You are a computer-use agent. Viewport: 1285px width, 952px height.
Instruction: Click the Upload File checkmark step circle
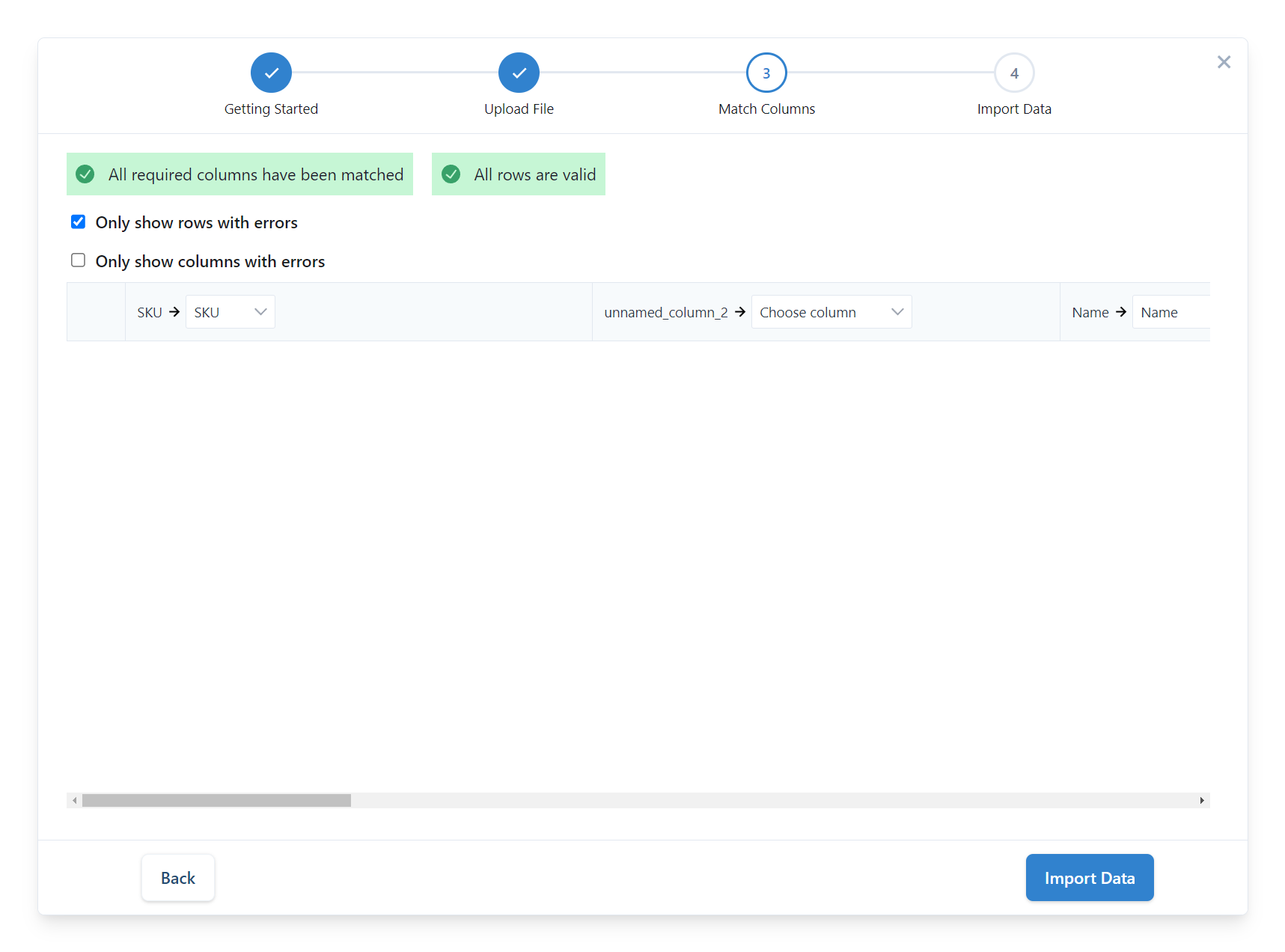[x=519, y=73]
